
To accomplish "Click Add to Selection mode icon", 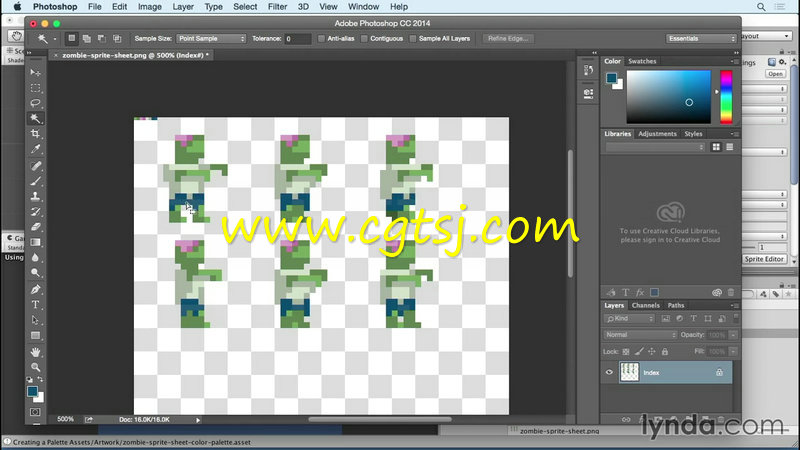I will [87, 38].
